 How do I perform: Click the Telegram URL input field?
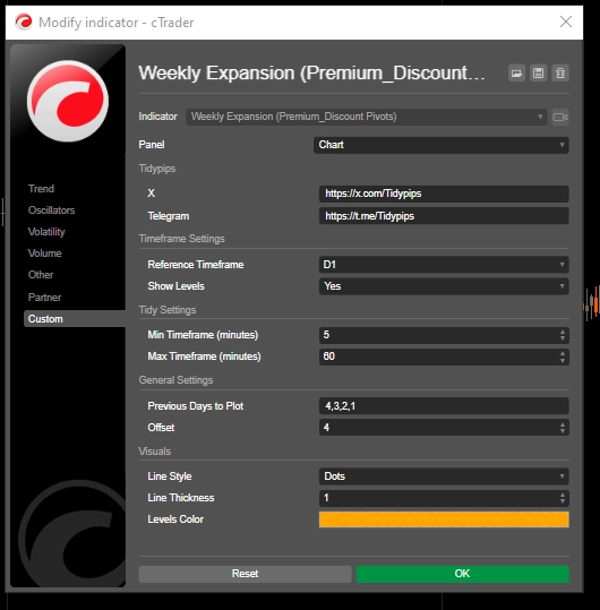pyautogui.click(x=444, y=216)
